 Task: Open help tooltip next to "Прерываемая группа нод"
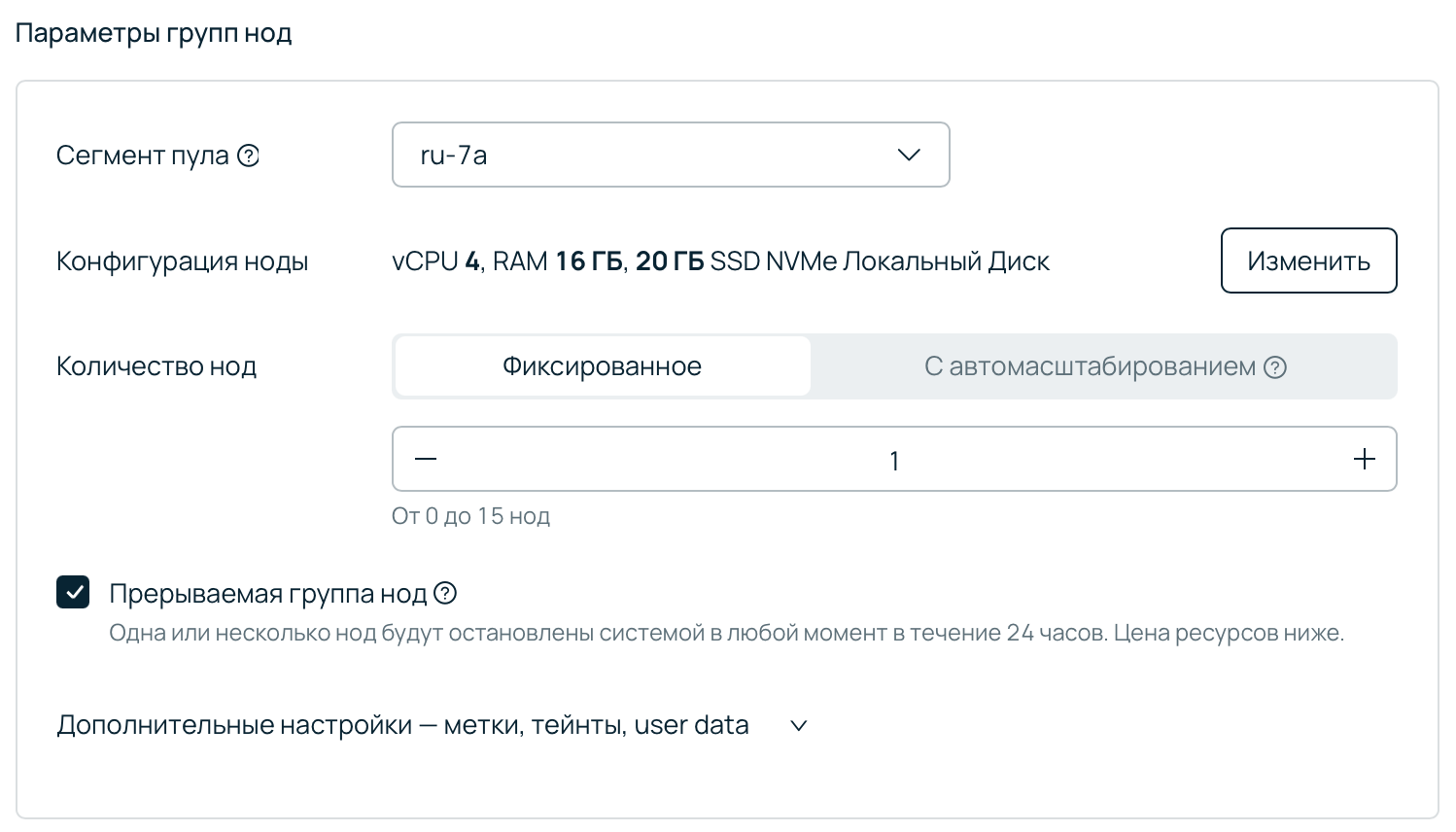point(446,593)
